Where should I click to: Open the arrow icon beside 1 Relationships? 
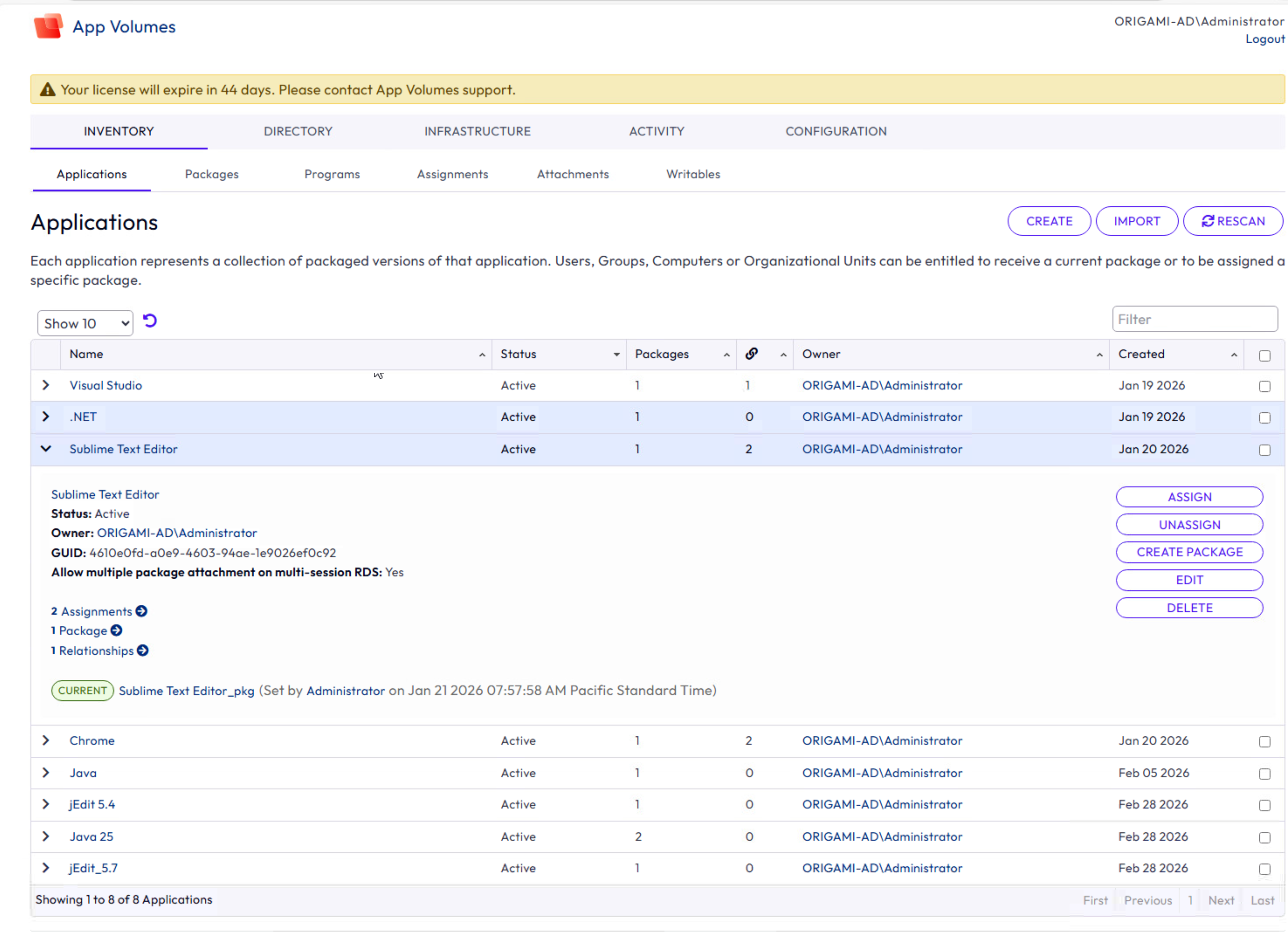(143, 651)
